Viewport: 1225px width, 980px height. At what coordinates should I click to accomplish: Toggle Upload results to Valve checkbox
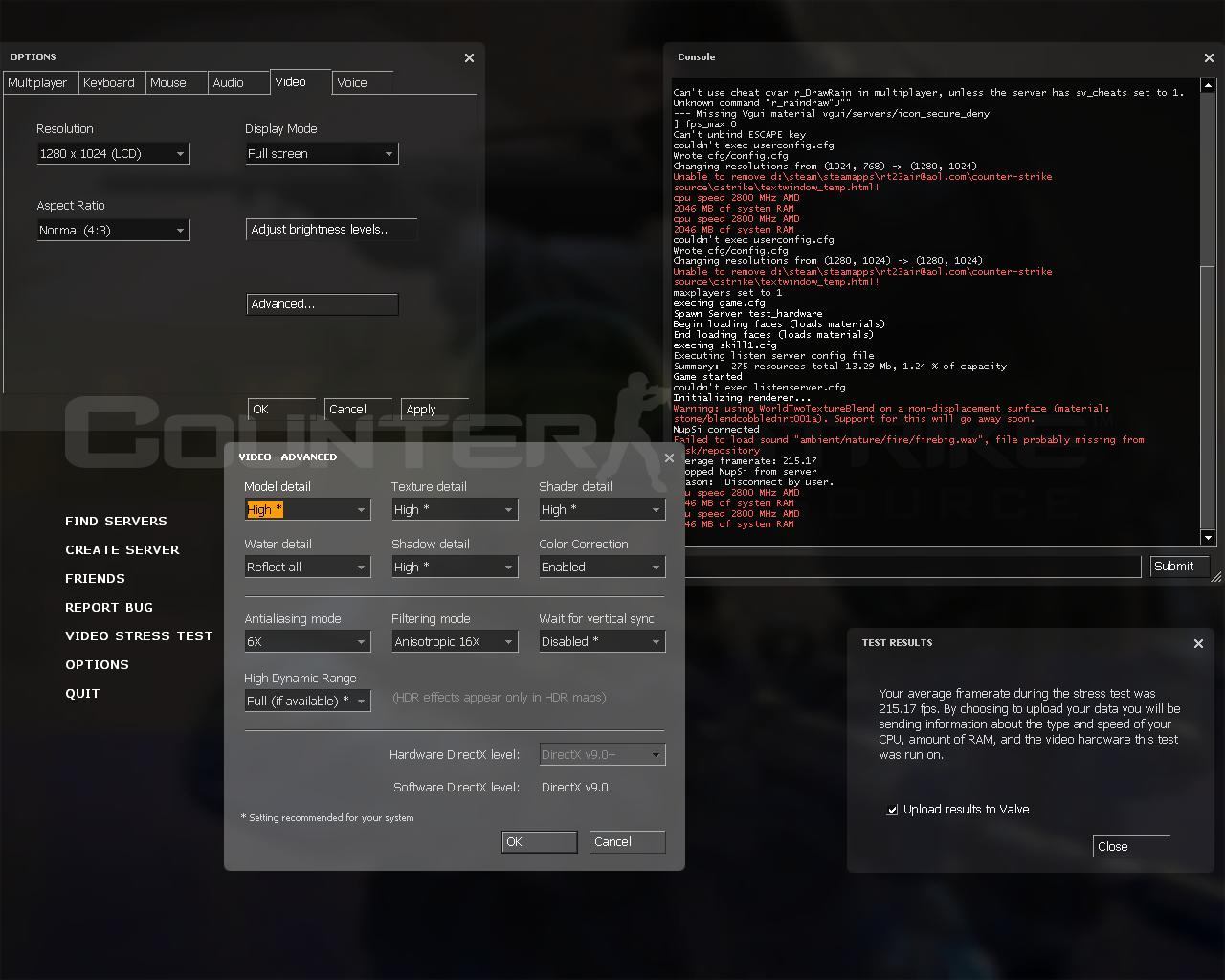(892, 810)
